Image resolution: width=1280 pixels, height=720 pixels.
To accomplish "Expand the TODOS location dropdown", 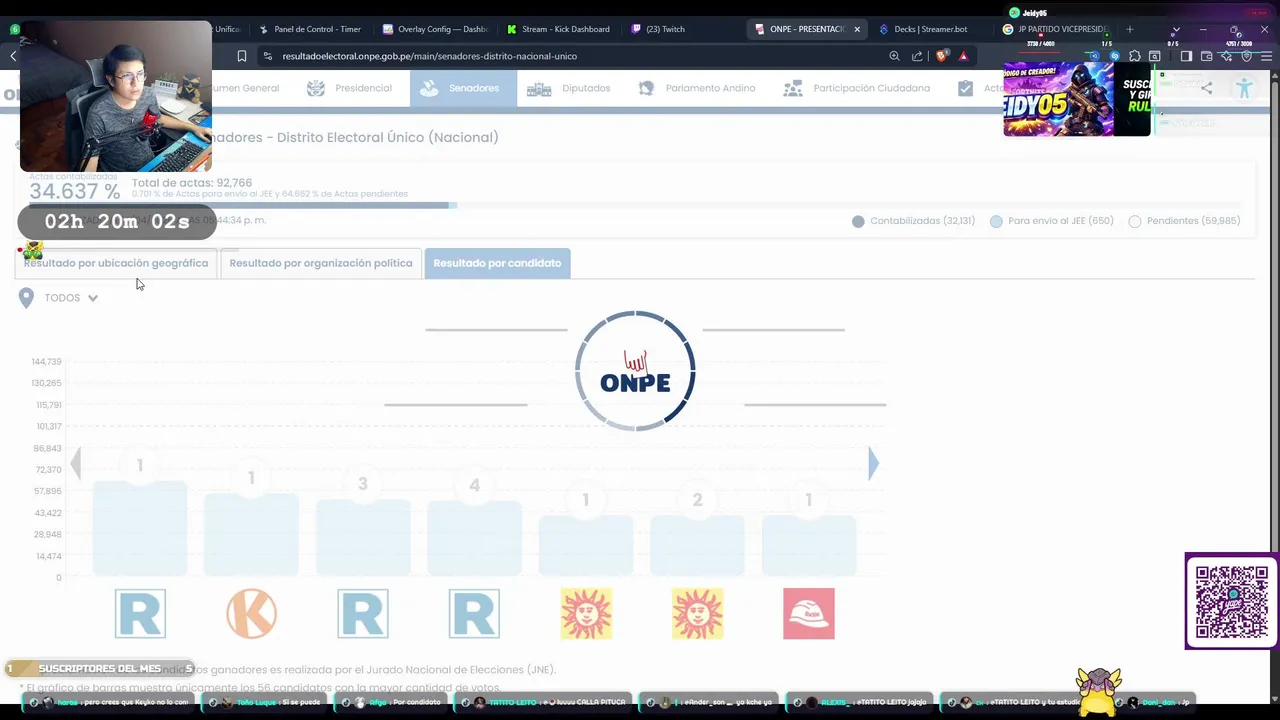I will (x=71, y=298).
